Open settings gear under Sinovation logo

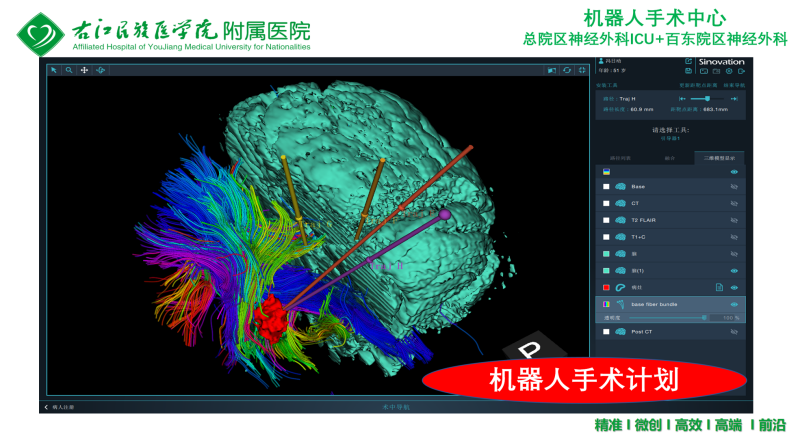point(729,71)
